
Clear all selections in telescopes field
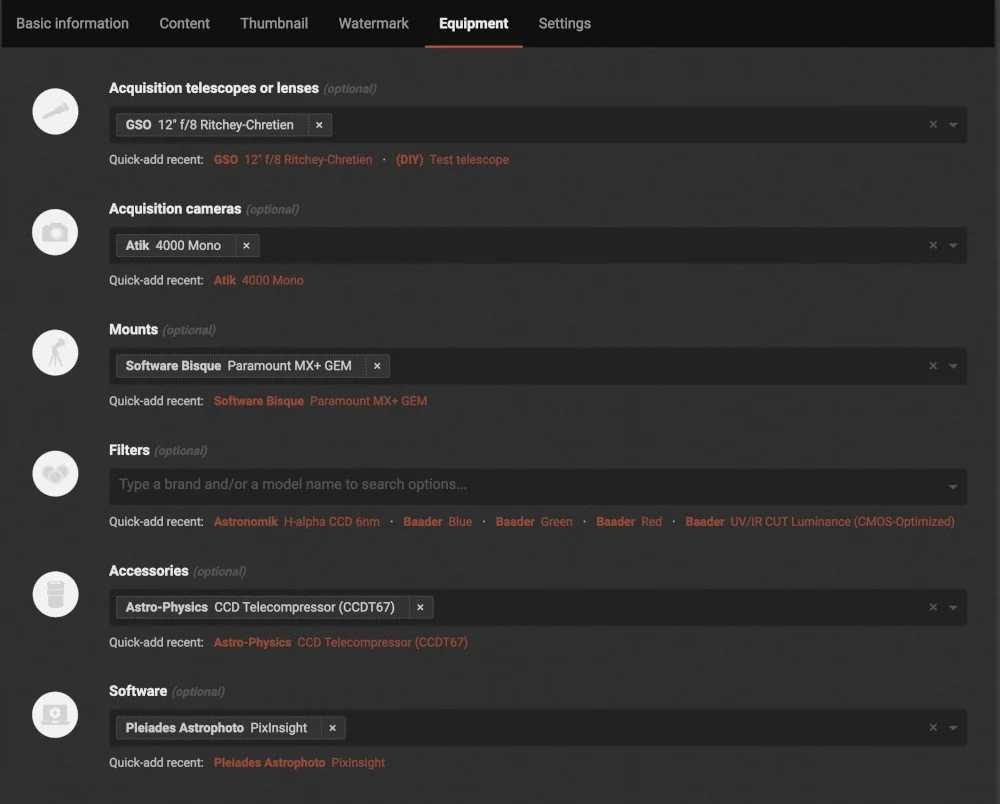click(933, 125)
